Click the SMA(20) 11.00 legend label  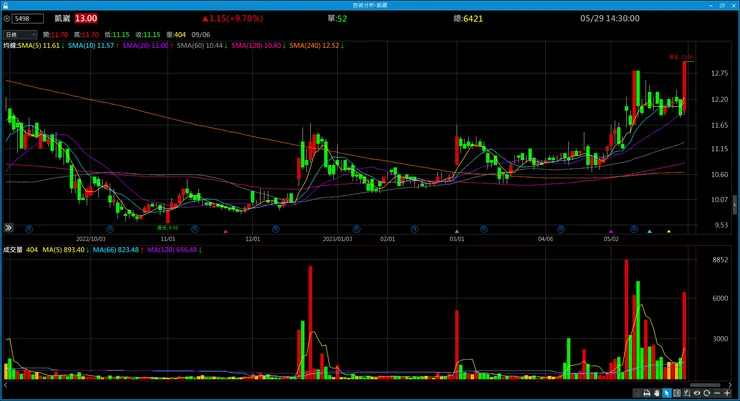click(145, 46)
